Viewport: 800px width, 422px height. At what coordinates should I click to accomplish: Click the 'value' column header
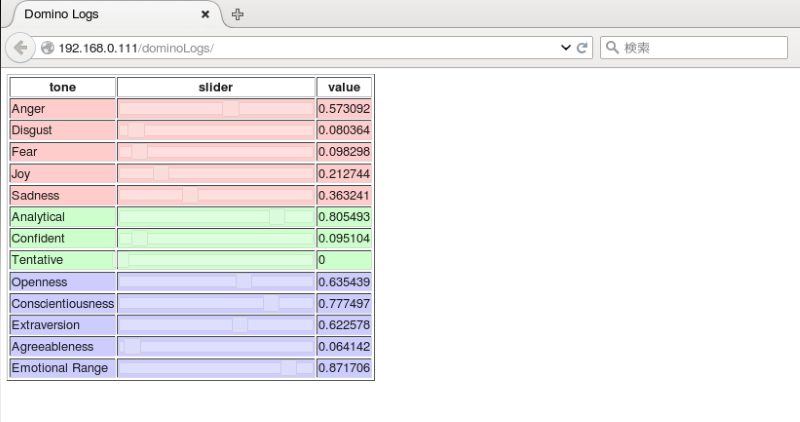click(x=344, y=87)
